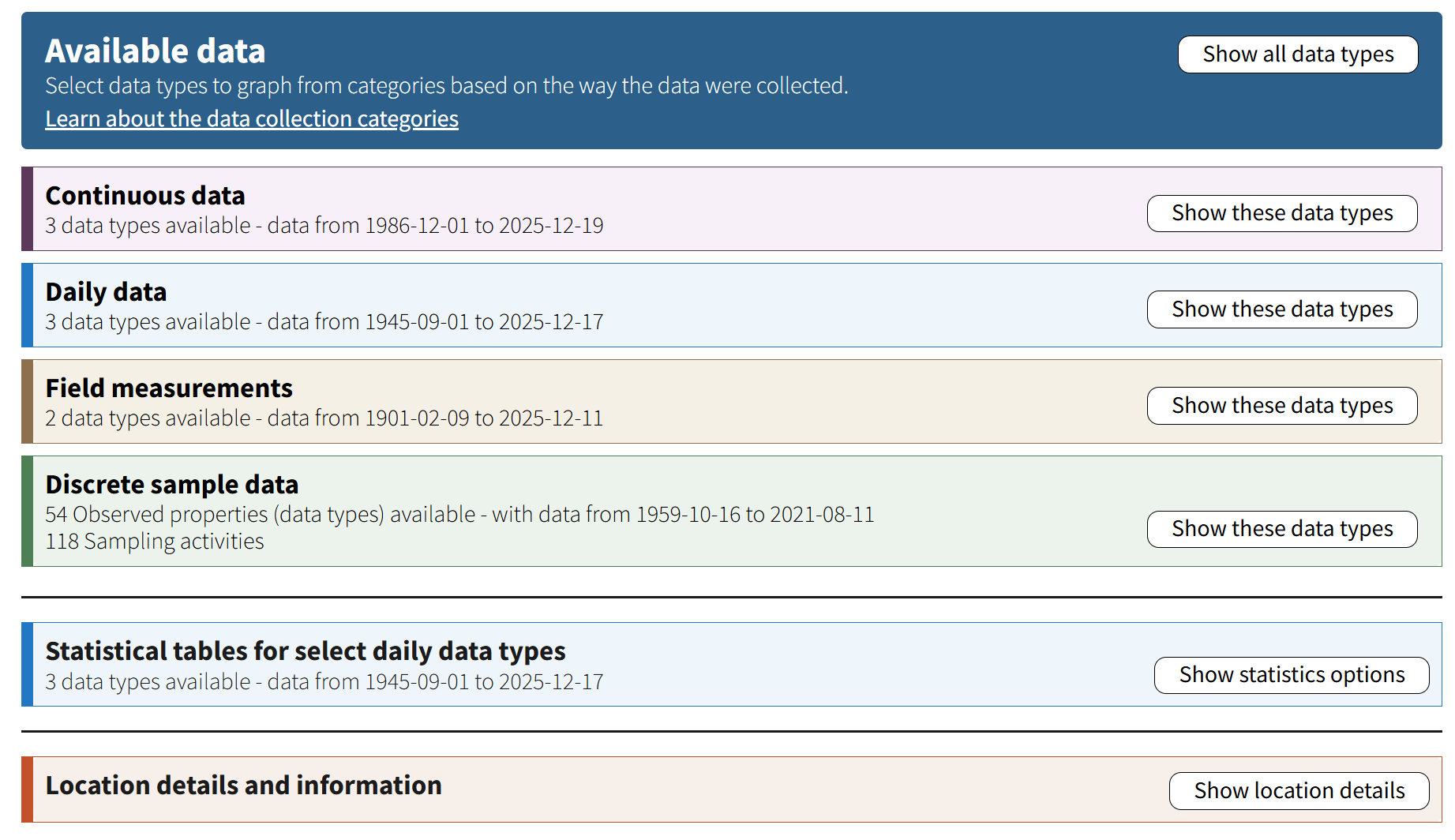Show data types for Field measurements
Viewport: 1455px width, 840px height.
point(1281,405)
